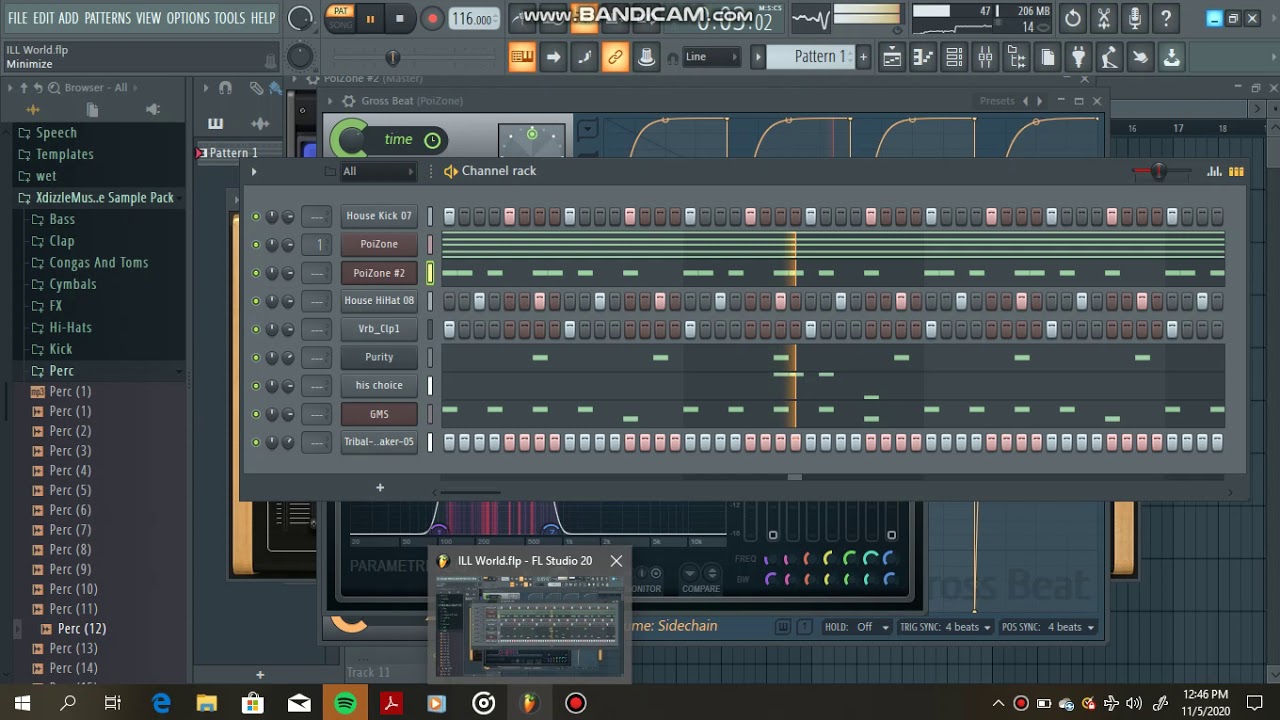The width and height of the screenshot is (1280, 720).
Task: Open the POS SYNC 4 beats dropdown
Action: pos(1072,627)
